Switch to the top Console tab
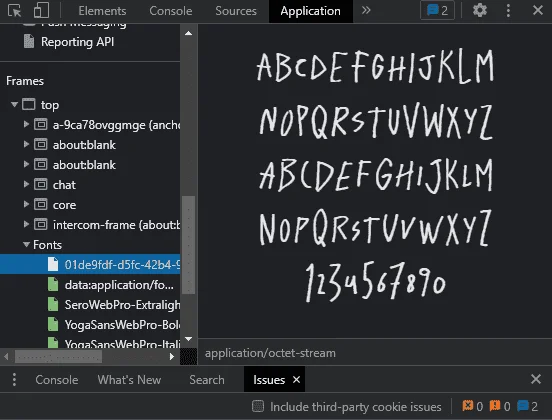Viewport: 552px width, 420px height. [171, 11]
